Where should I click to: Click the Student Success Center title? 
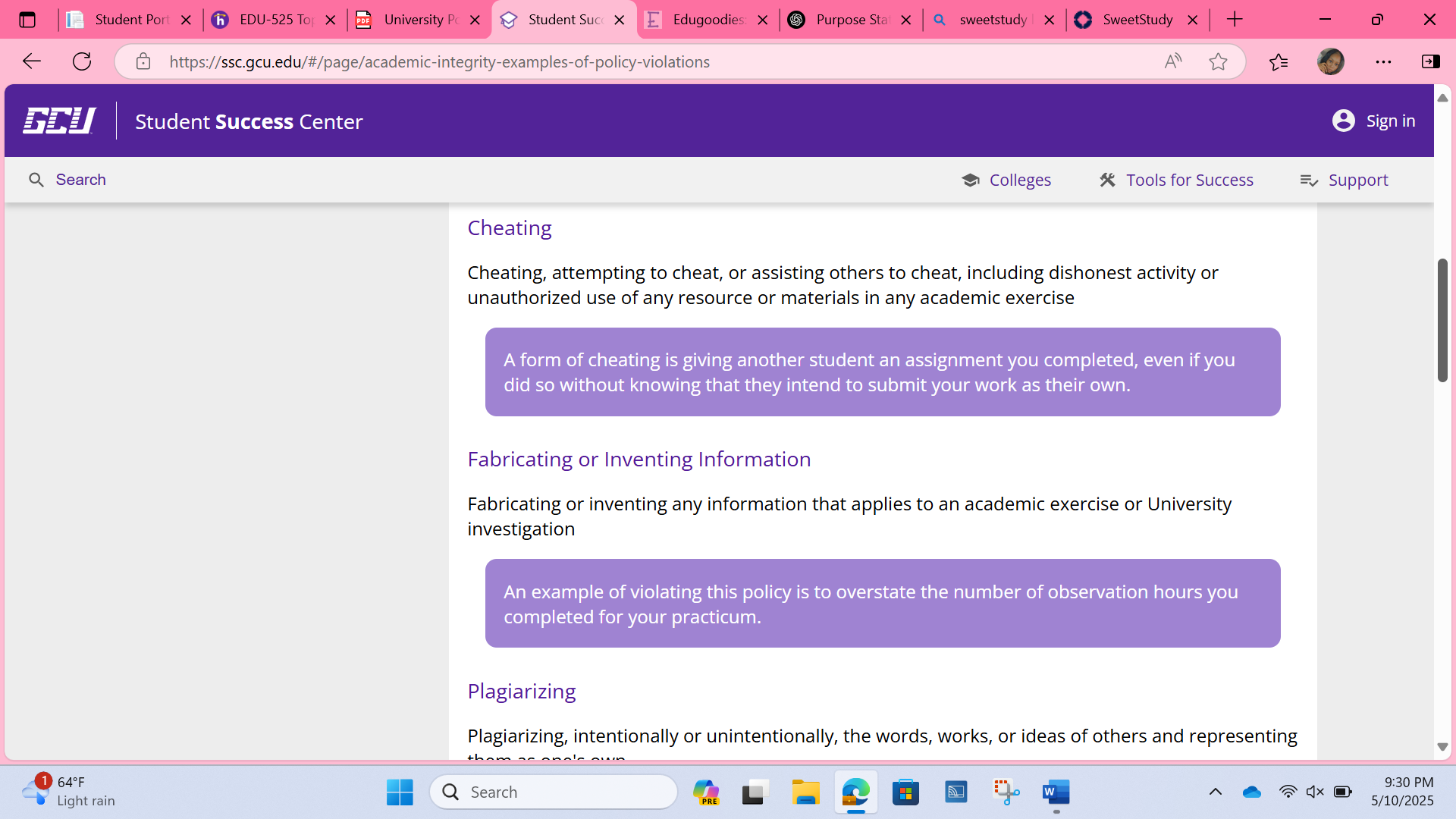[x=249, y=121]
